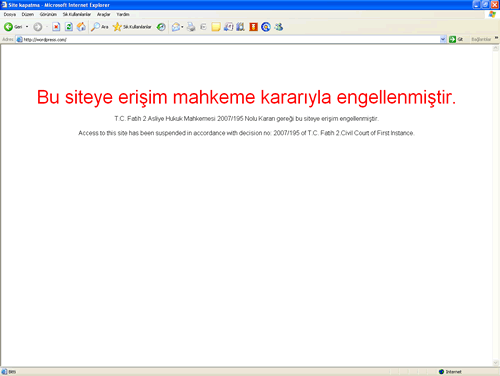The width and height of the screenshot is (500, 376).
Task: Go to home page via house icon
Action: coord(81,27)
